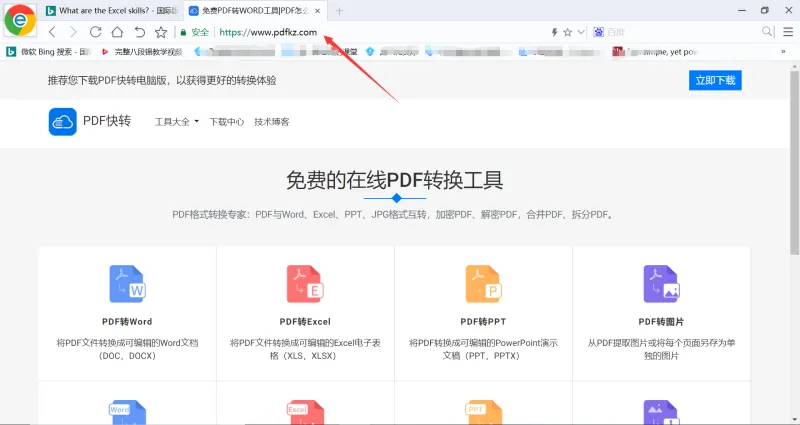Viewport: 800px width, 425px height.
Task: Click the star icon beside lightning icon
Action: (x=567, y=32)
